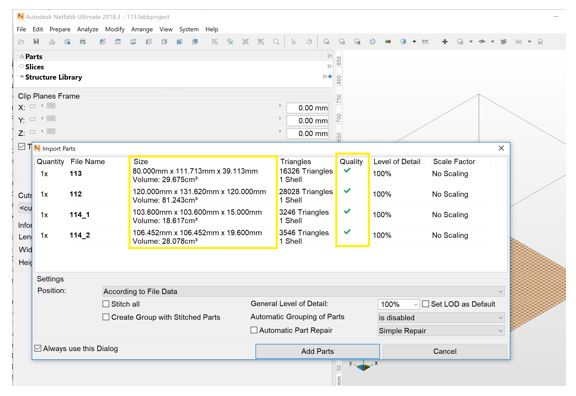Expand the Parts tree node

22,57
